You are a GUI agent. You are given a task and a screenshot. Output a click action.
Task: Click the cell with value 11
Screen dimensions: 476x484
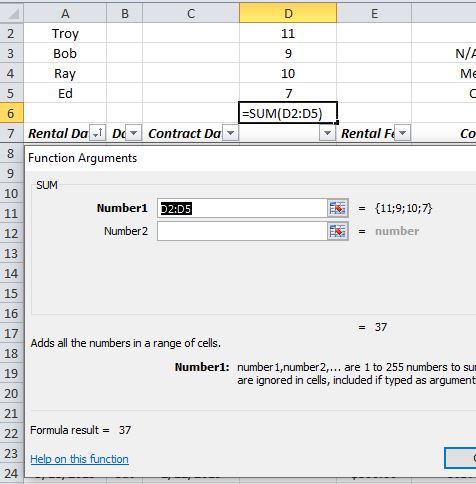tap(288, 33)
